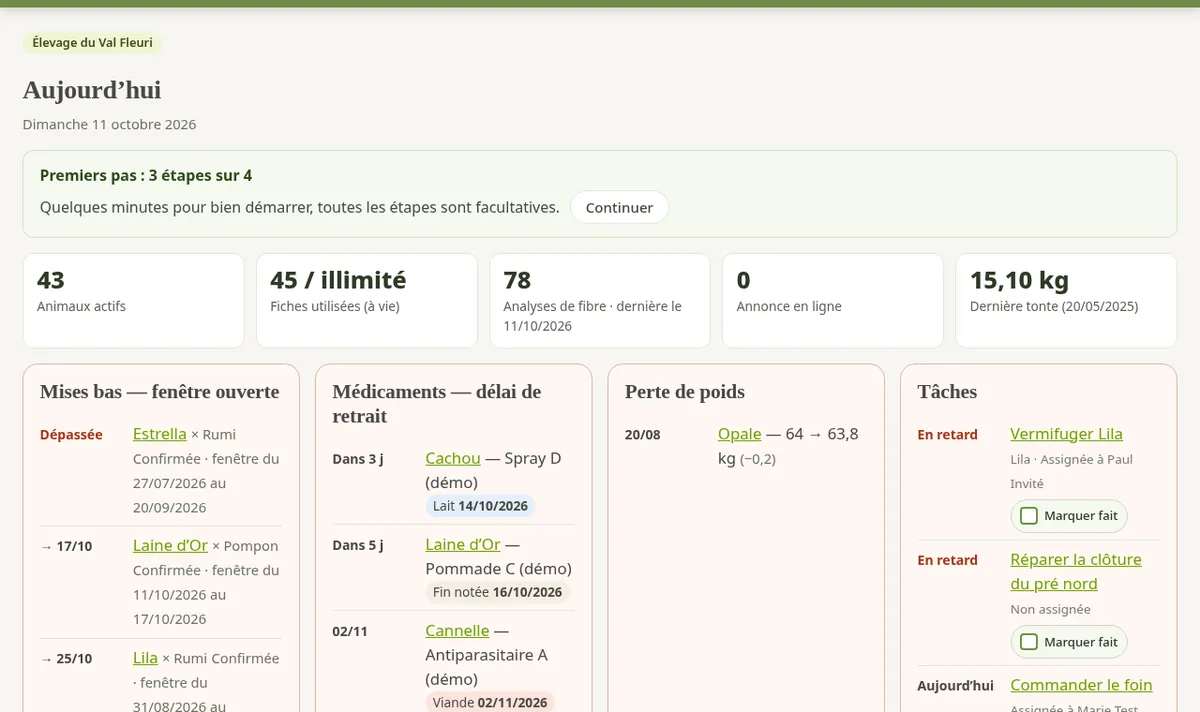1200x712 pixels.
Task: Open Laine d'Or in the Mises bas card
Action: click(x=170, y=545)
